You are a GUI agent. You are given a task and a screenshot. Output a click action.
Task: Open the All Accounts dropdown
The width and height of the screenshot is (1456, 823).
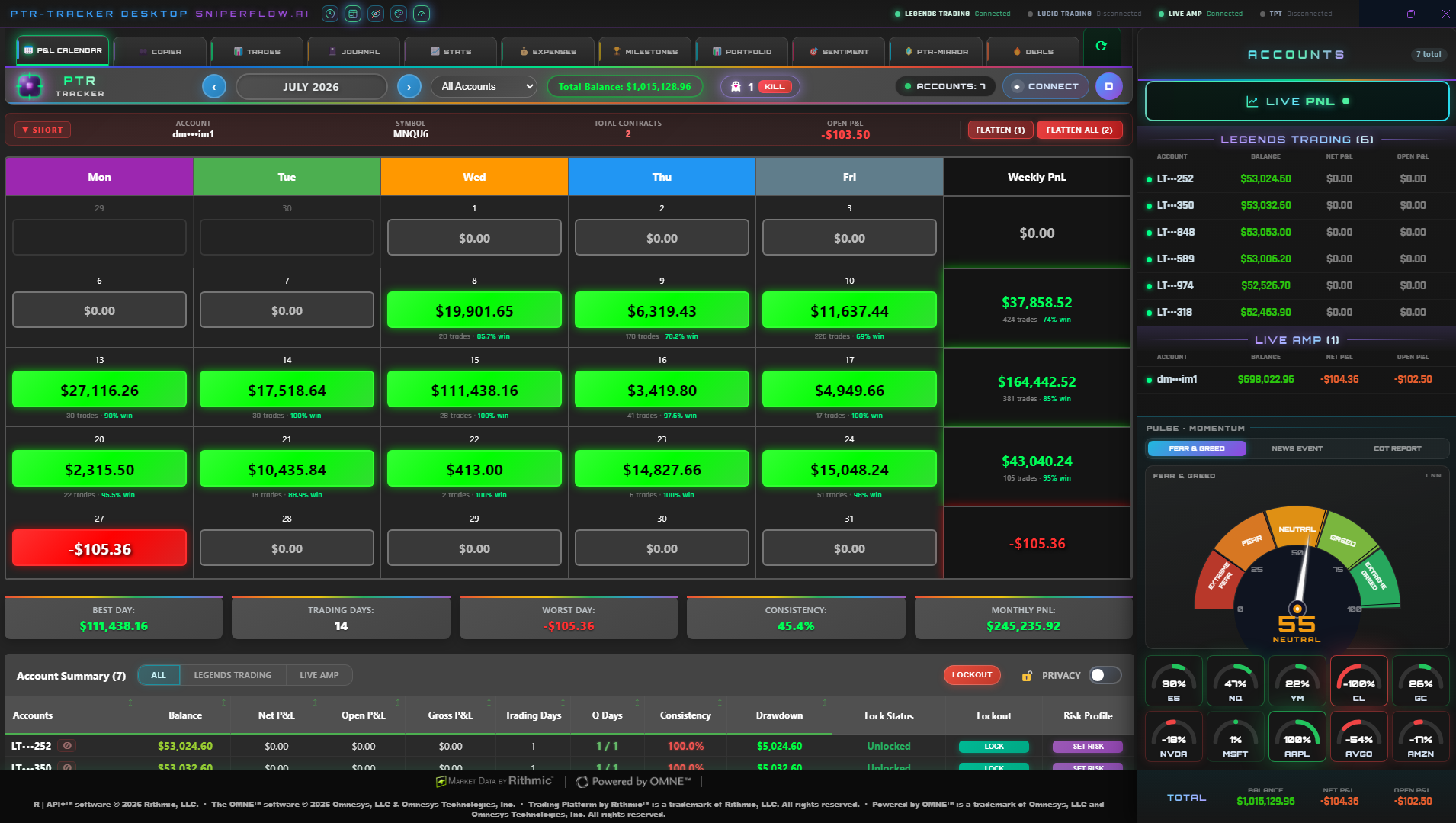pos(484,87)
